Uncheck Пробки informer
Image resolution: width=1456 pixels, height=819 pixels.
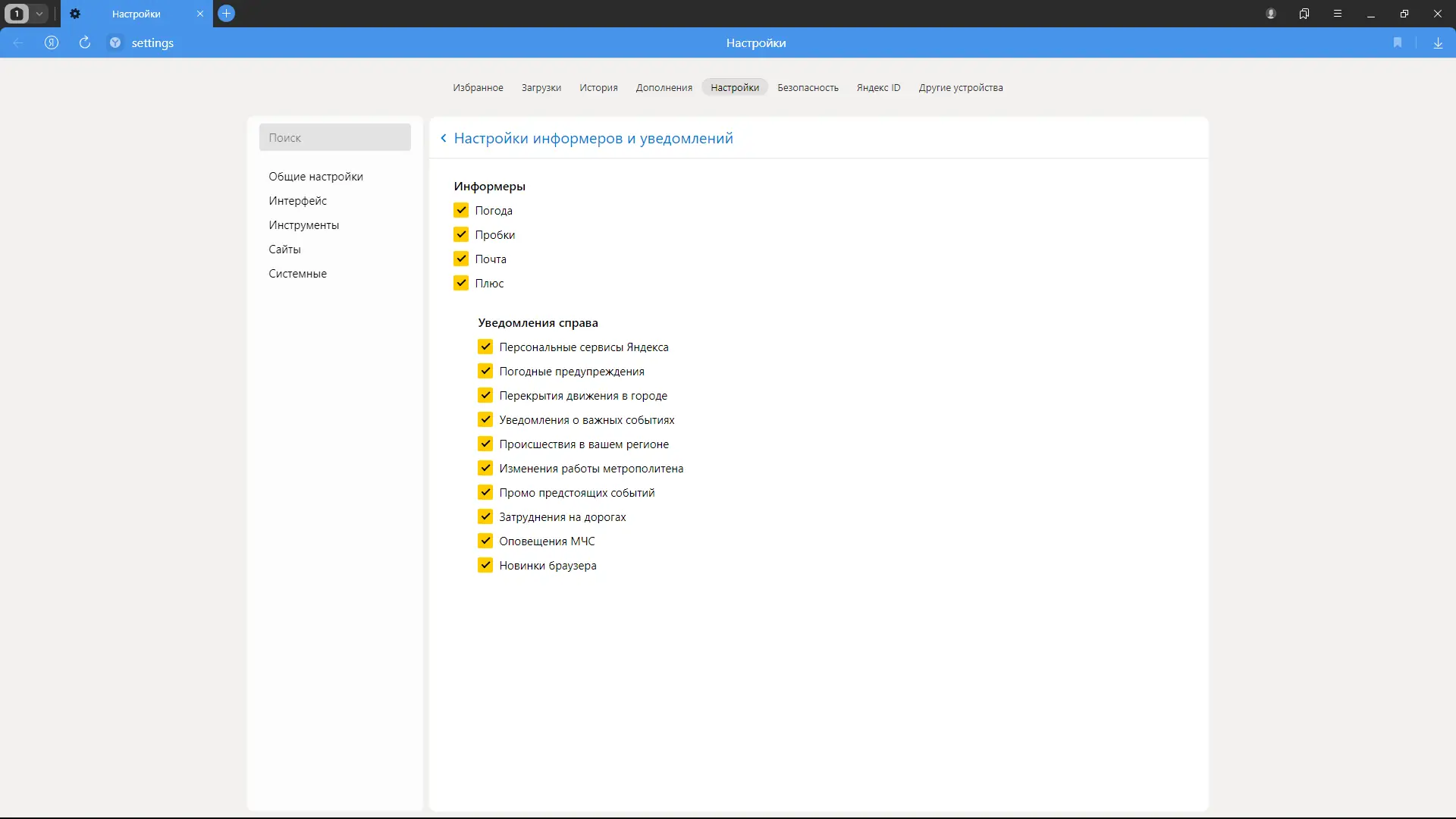click(x=461, y=234)
